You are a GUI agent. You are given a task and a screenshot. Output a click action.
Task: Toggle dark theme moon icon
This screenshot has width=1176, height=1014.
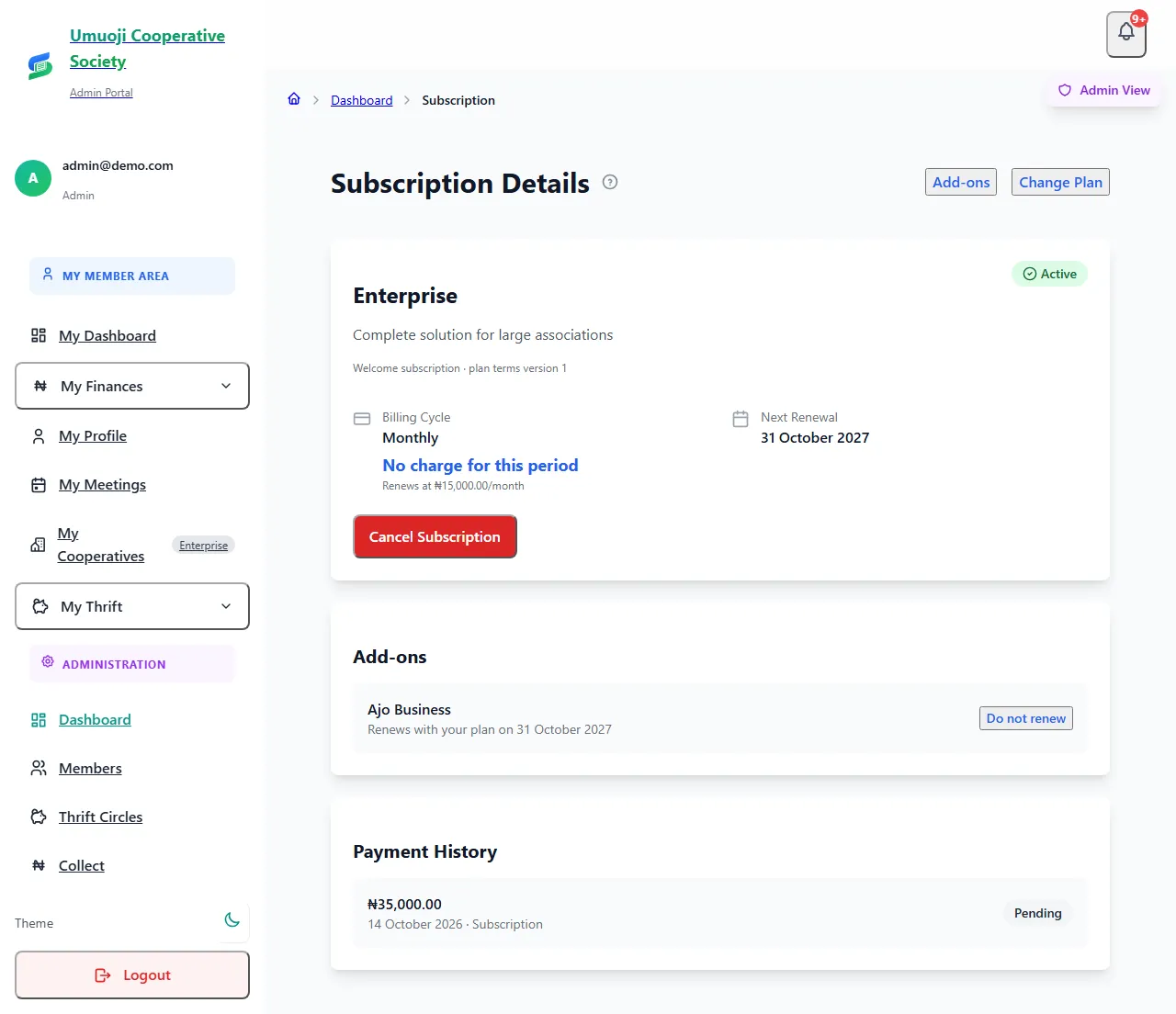[232, 919]
